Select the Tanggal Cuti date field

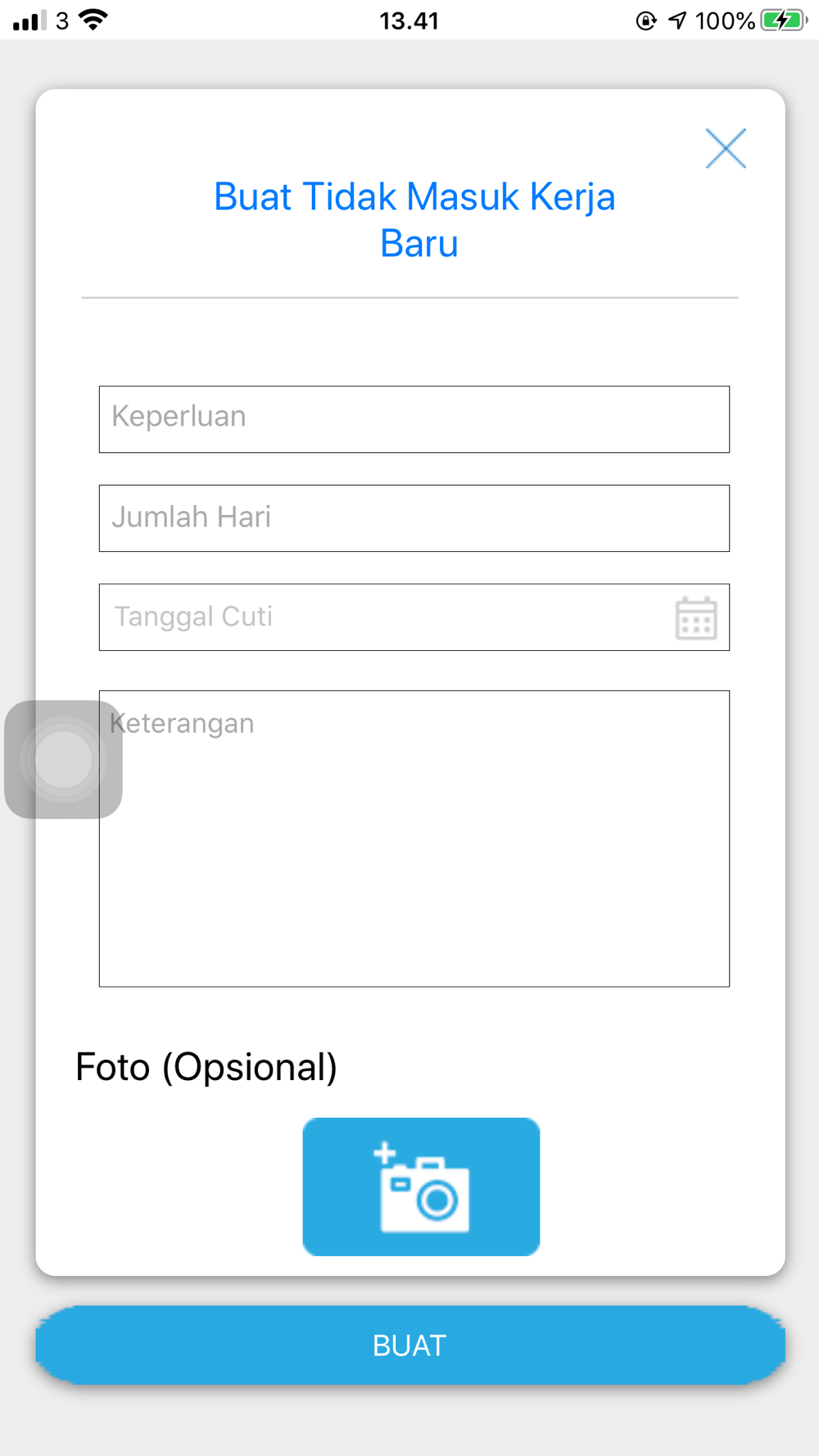414,617
